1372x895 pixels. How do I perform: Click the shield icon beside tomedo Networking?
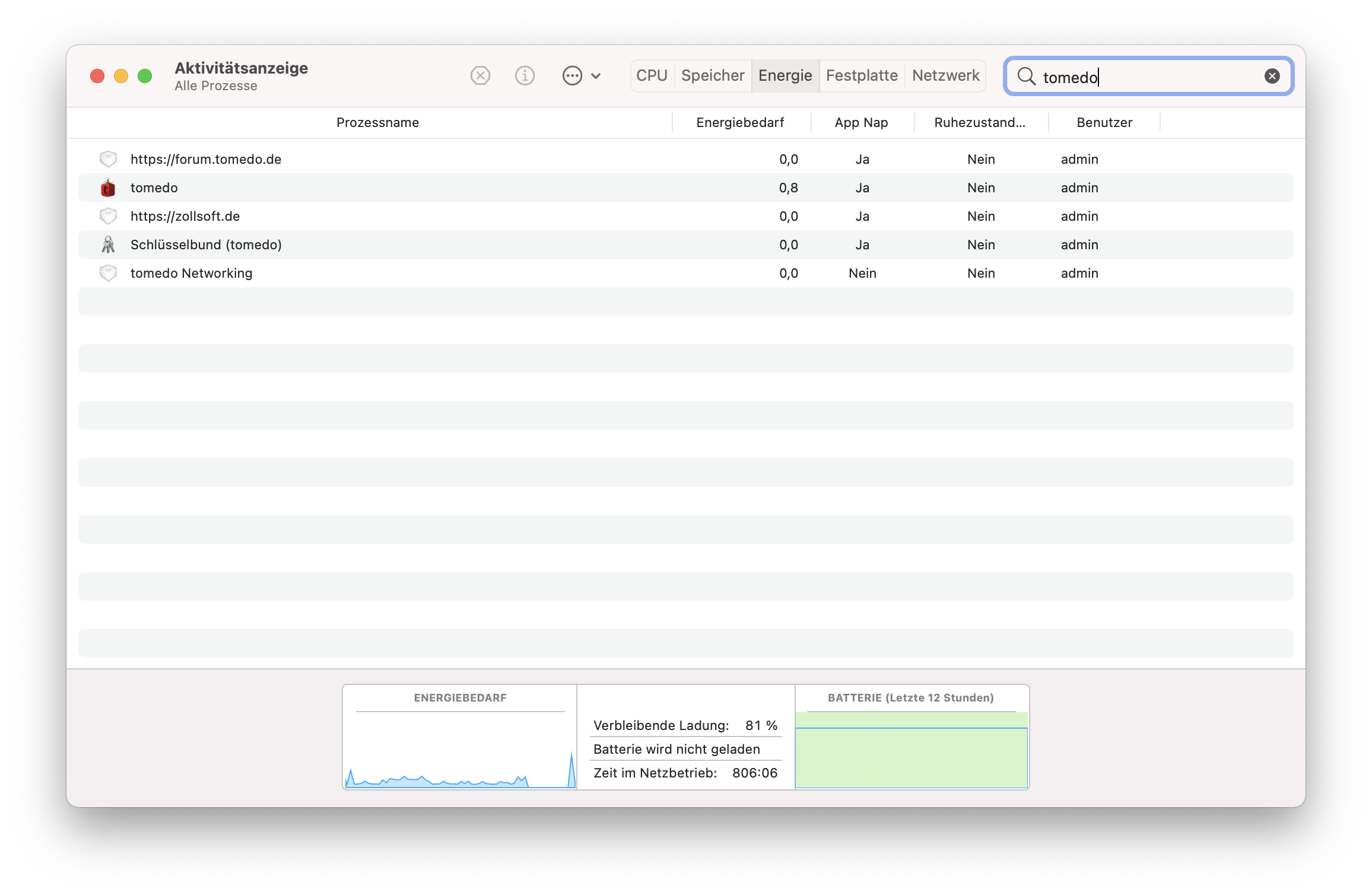(x=108, y=273)
